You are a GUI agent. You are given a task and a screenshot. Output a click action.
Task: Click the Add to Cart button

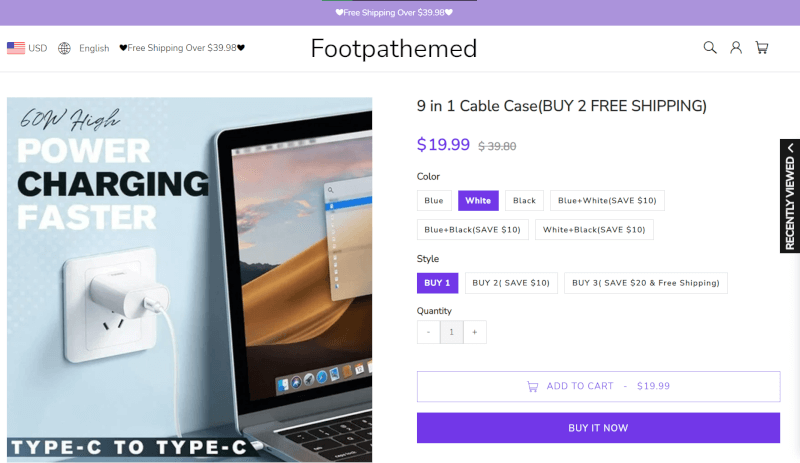coord(598,386)
